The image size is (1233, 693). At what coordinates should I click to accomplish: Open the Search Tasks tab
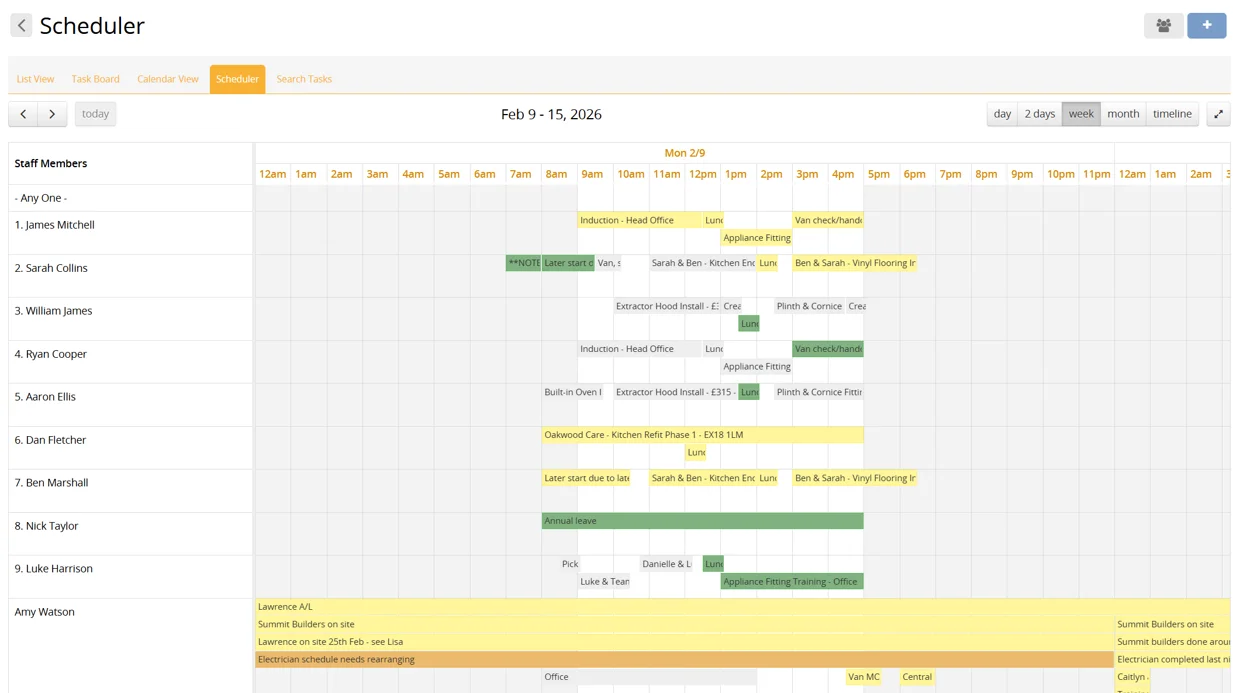click(304, 78)
